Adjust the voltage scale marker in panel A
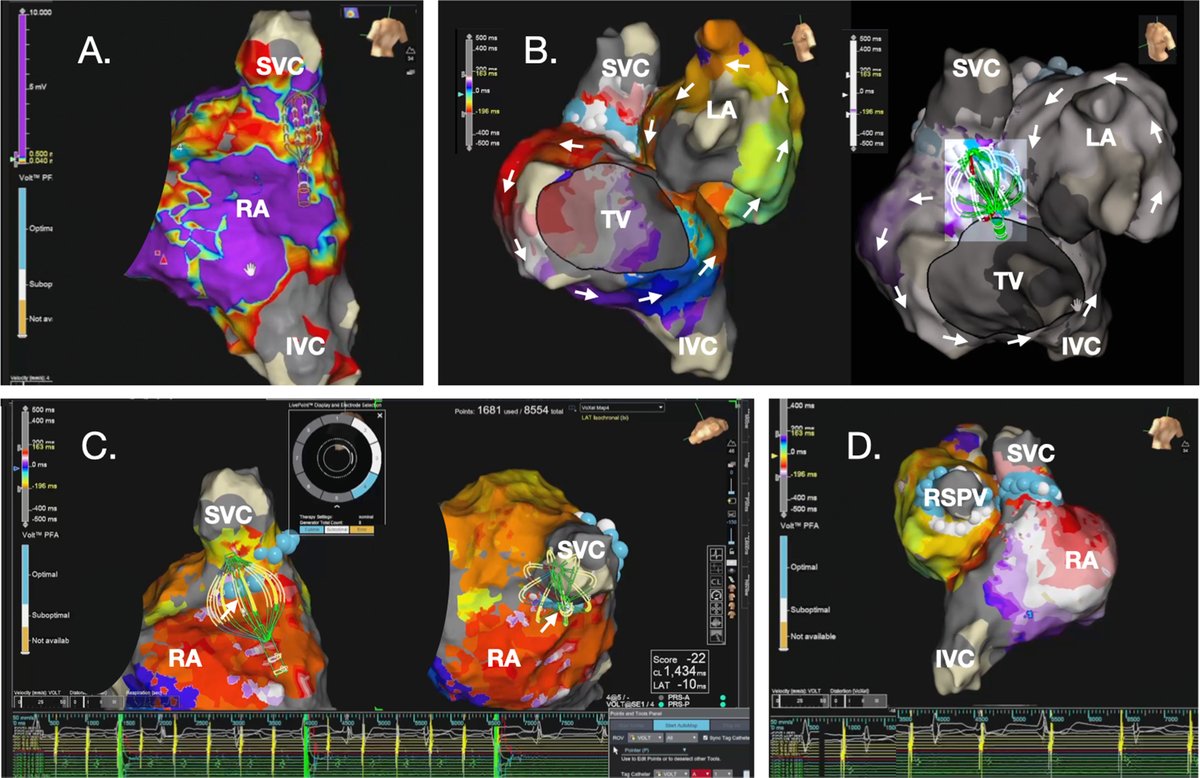Viewport: 1200px width, 778px height. click(12, 159)
